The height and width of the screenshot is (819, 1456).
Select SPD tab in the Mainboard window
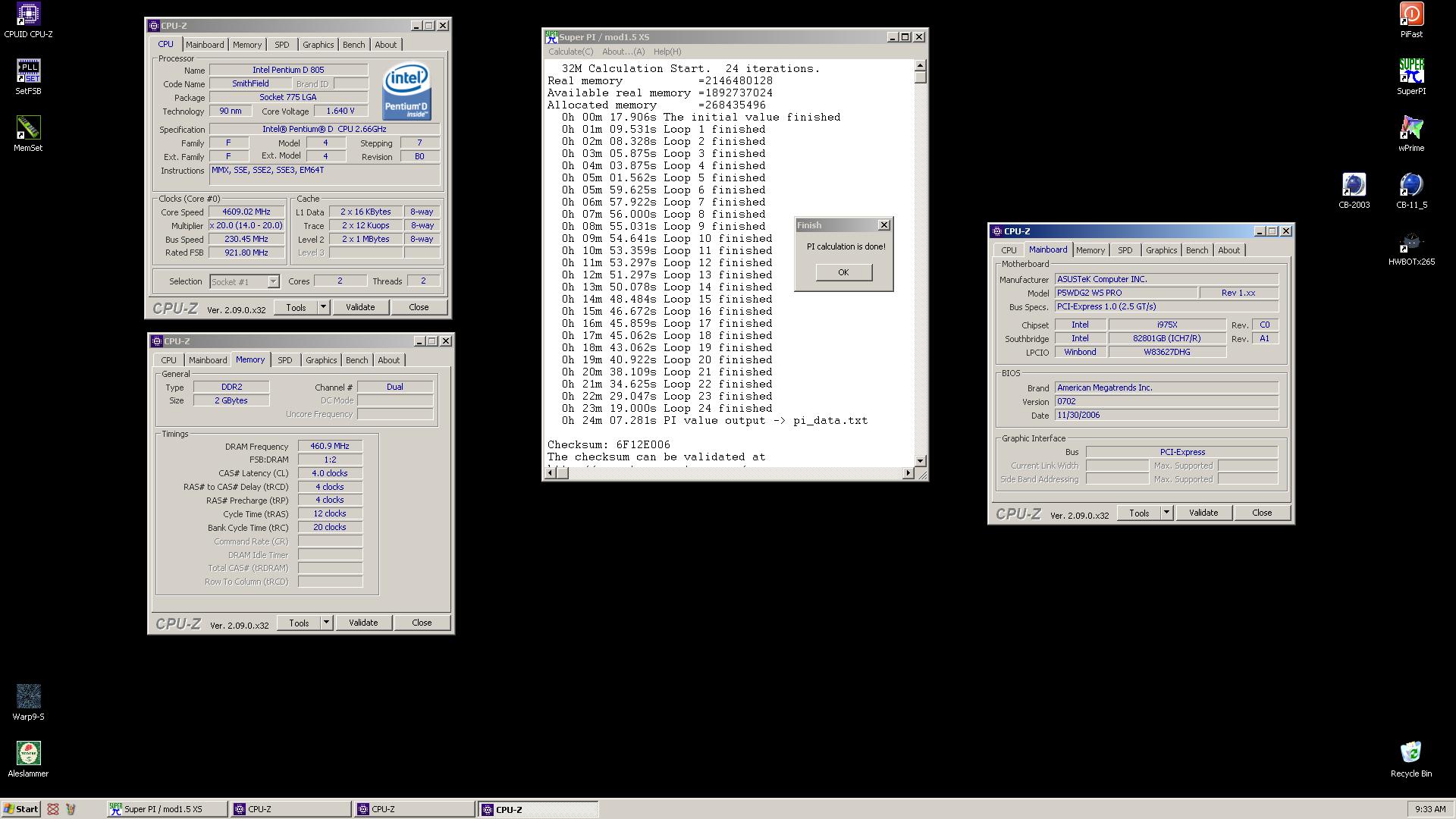(1125, 250)
